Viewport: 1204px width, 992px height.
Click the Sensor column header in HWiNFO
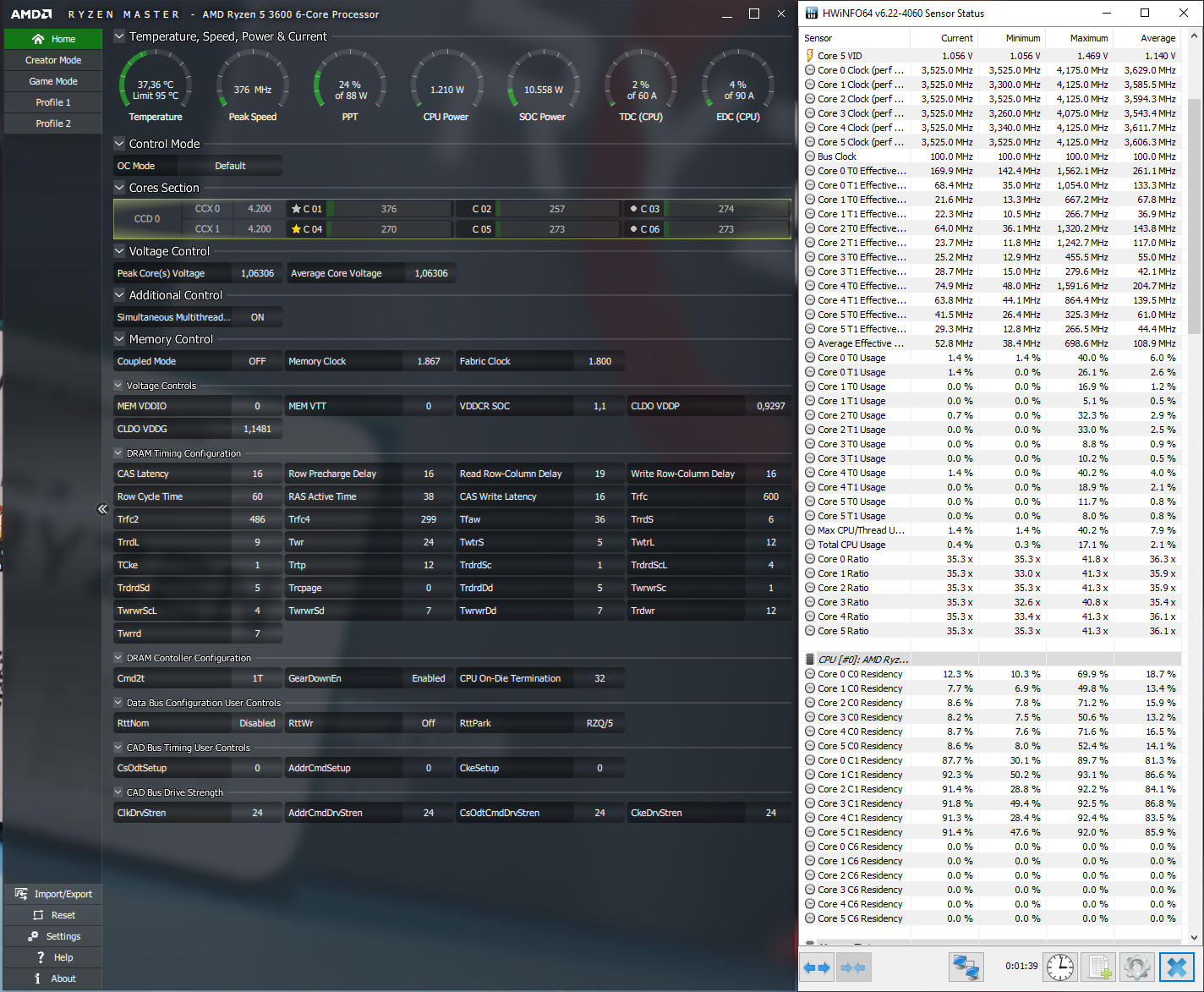855,38
